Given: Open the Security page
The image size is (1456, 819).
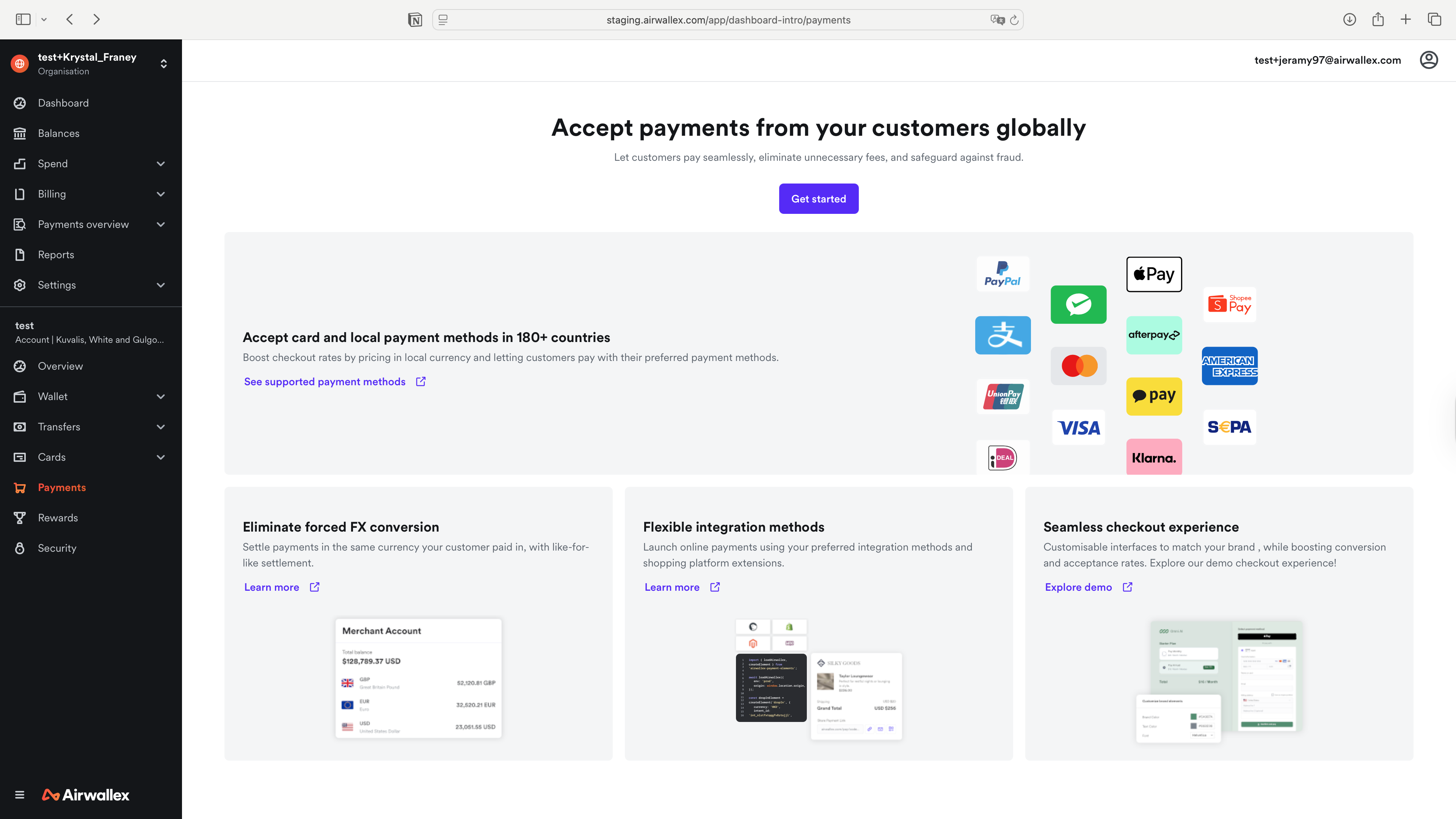Looking at the screenshot, I should [x=56, y=548].
